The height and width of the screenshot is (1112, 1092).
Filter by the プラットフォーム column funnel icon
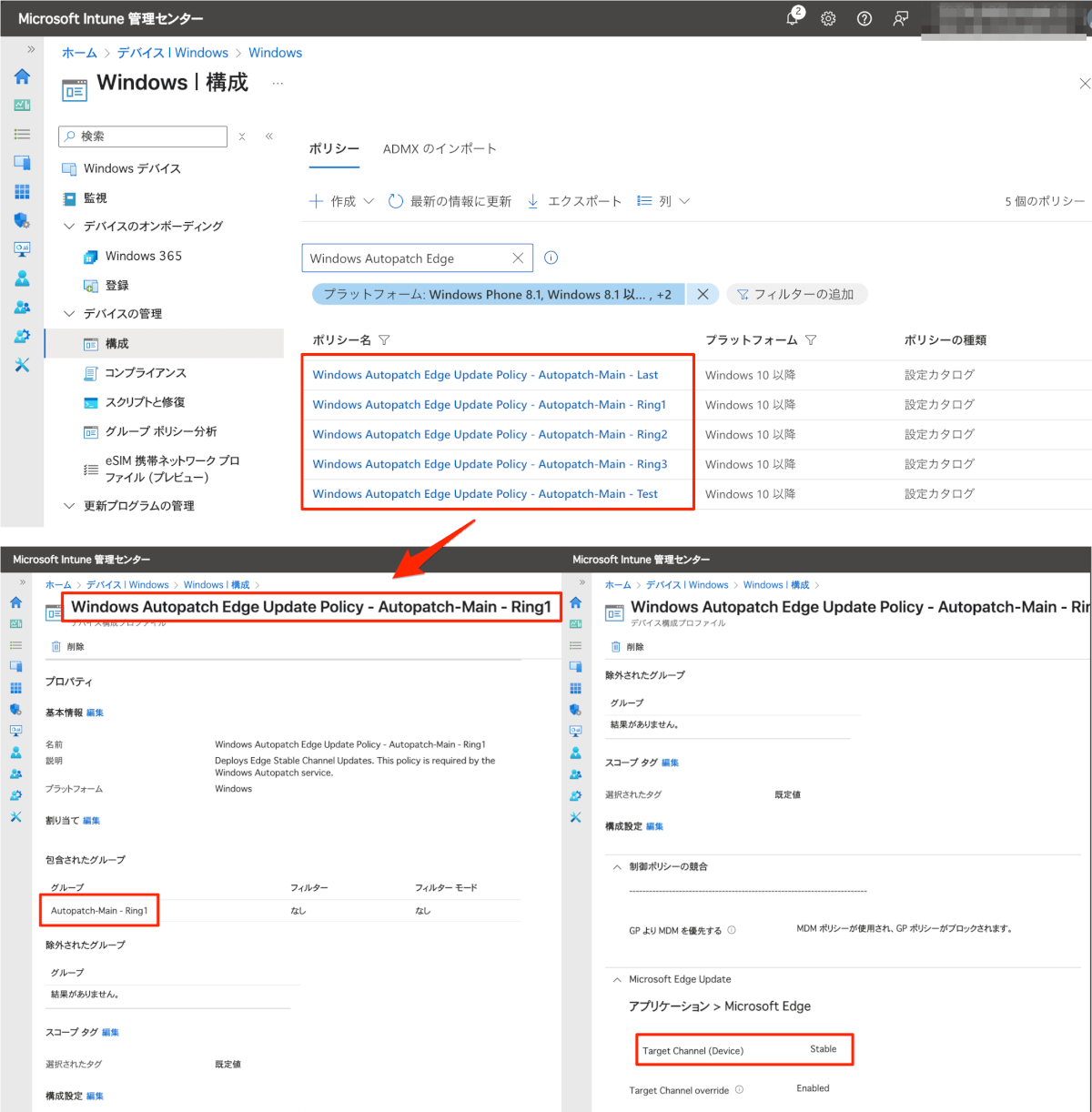(811, 340)
